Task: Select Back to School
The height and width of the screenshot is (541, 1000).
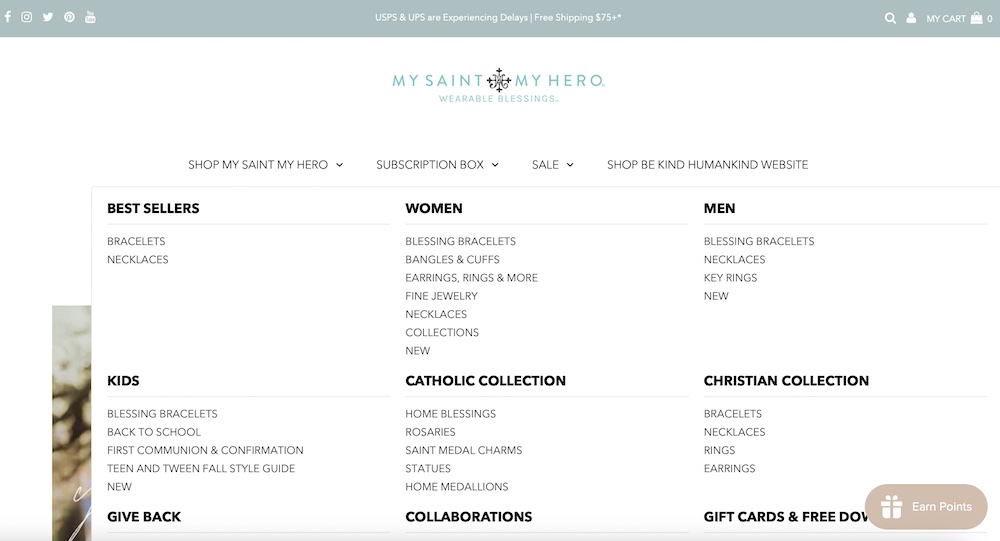Action: (x=154, y=432)
